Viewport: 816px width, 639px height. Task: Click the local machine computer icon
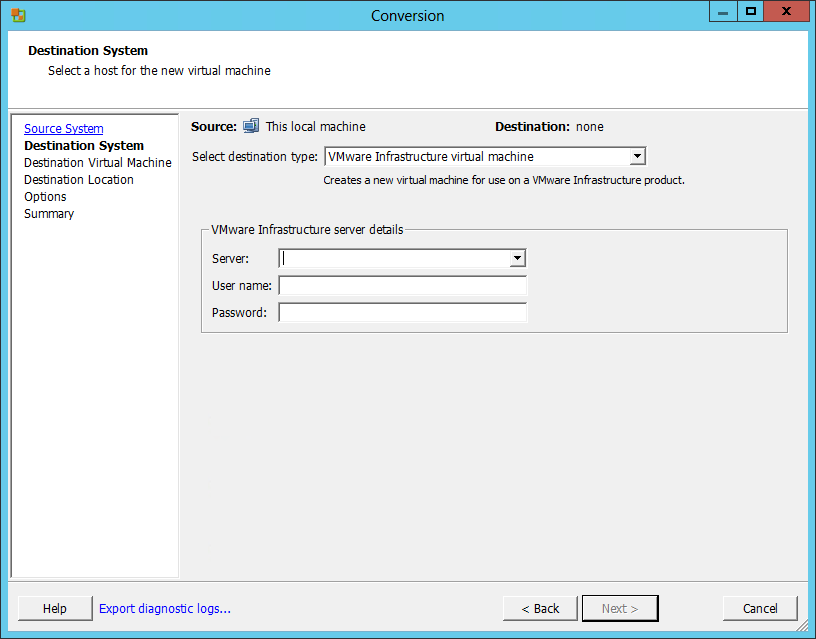(251, 126)
